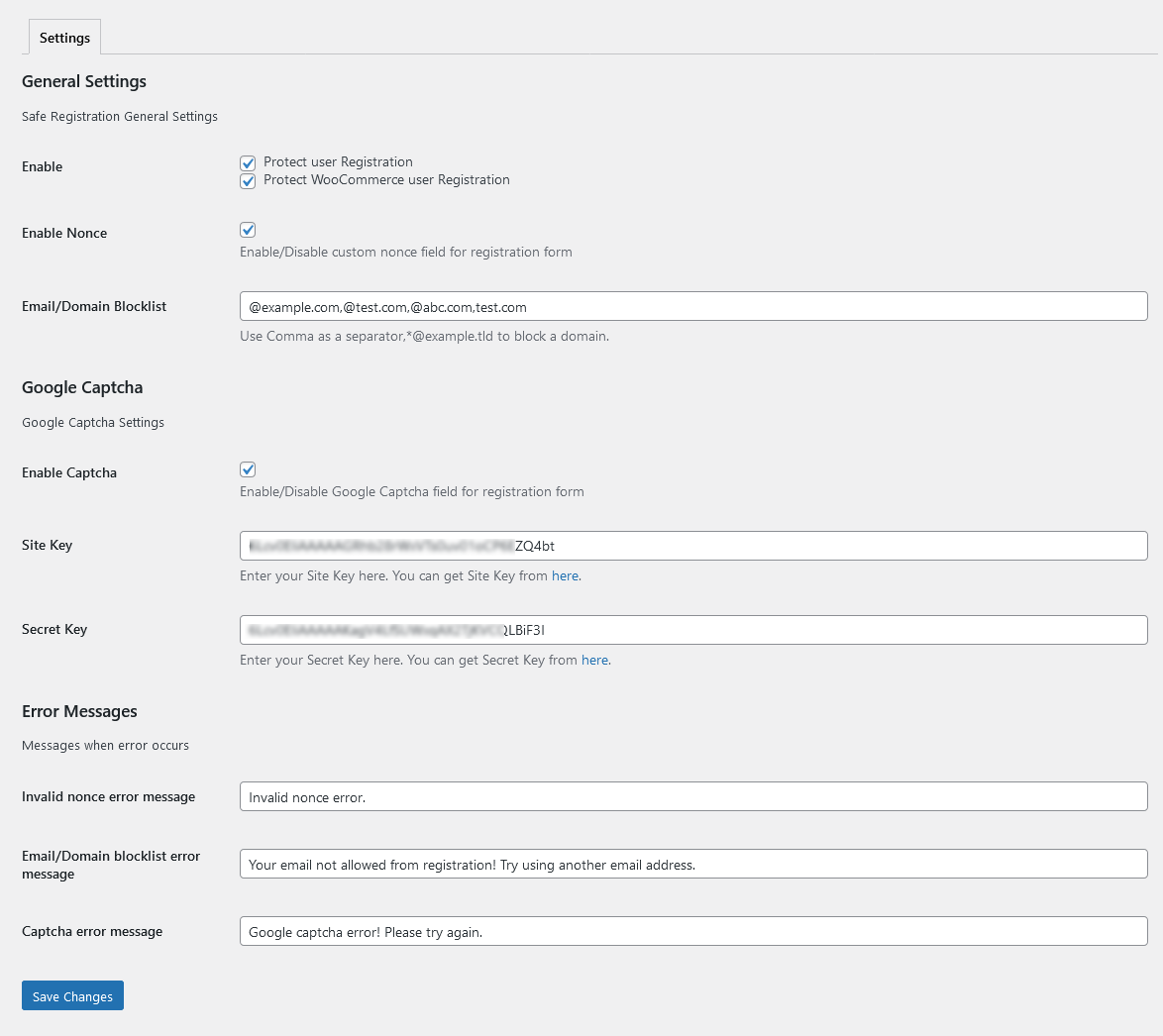Switch to the Settings tab
Viewport: 1163px width, 1036px height.
63,37
